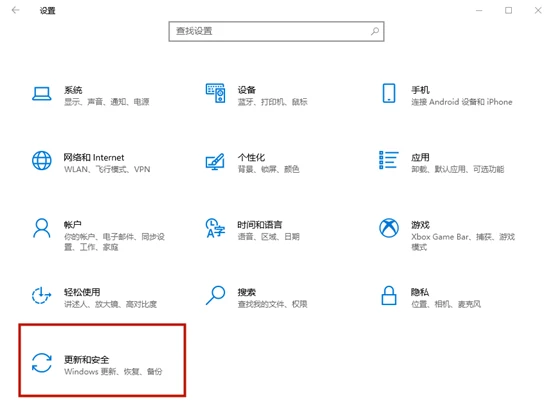Viewport: 553px width, 411px height.
Task: Click the 手机 title text
Action: pos(420,90)
